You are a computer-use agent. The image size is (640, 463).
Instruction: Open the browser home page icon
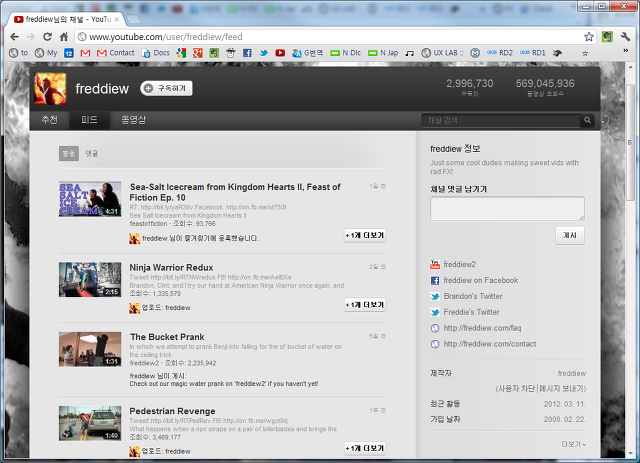(x=64, y=37)
